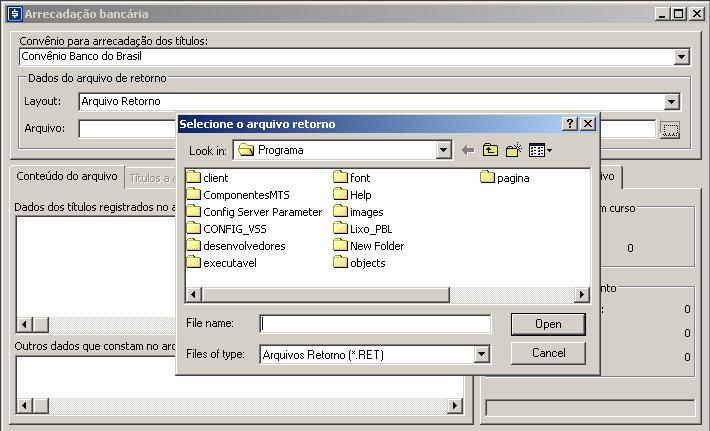Expand the Files of type dropdown

click(482, 354)
